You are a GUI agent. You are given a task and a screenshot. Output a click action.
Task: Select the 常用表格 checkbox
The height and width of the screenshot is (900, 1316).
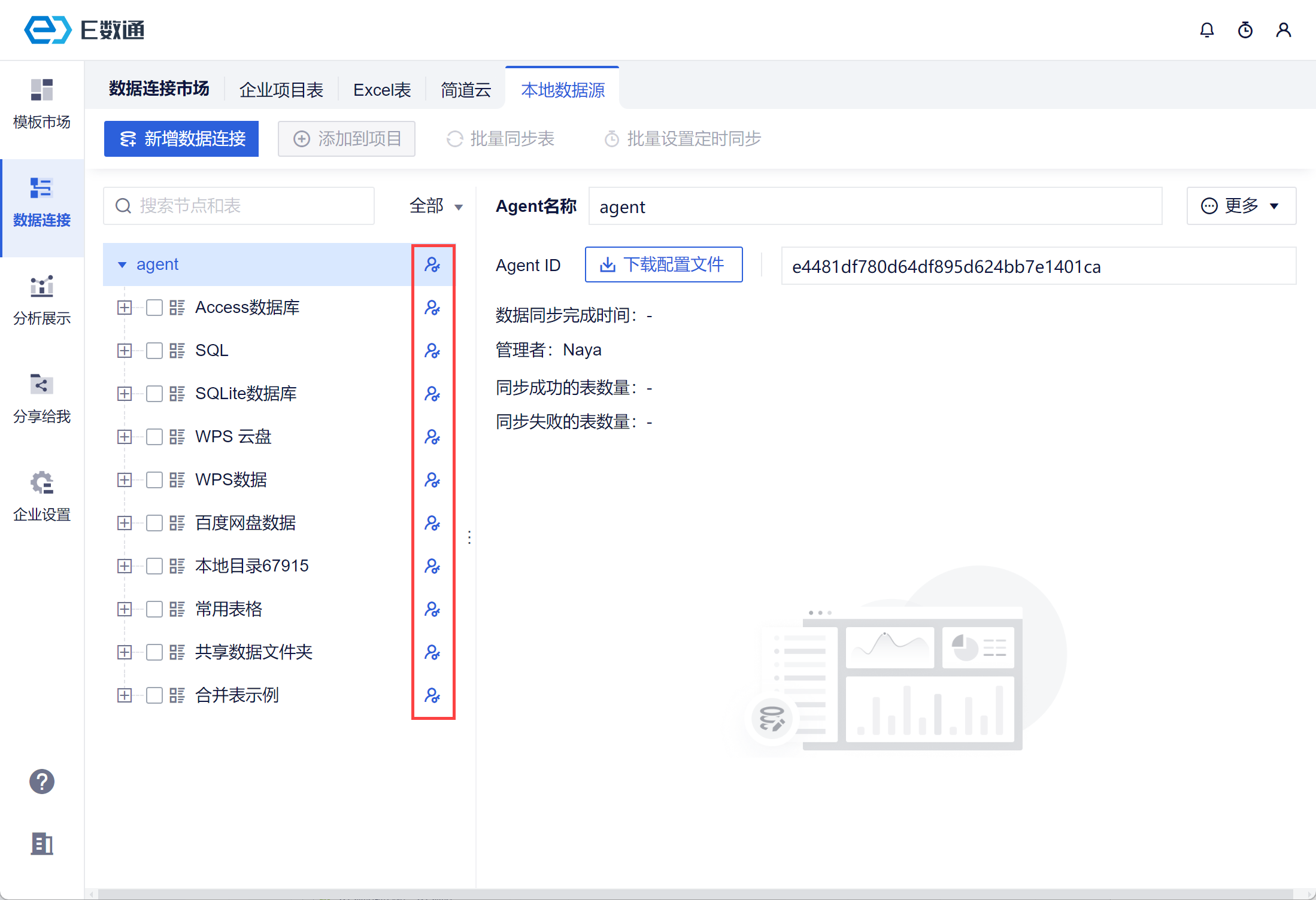click(x=154, y=609)
